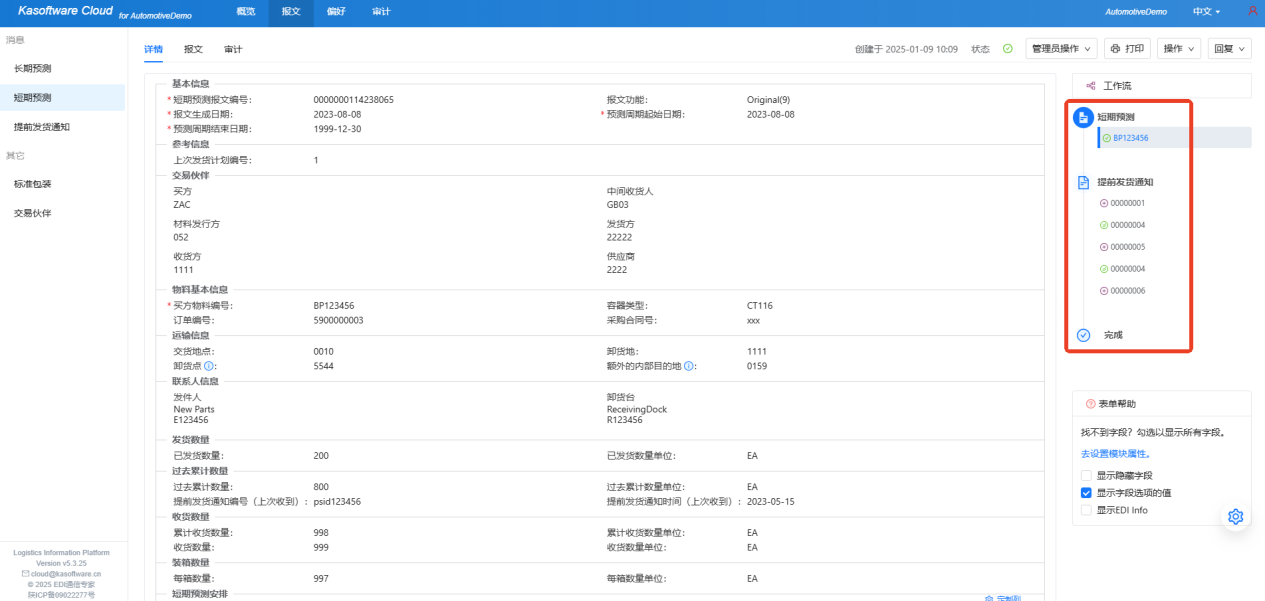The height and width of the screenshot is (601, 1265).
Task: Click the status icon beside 00000005
Action: [1104, 247]
